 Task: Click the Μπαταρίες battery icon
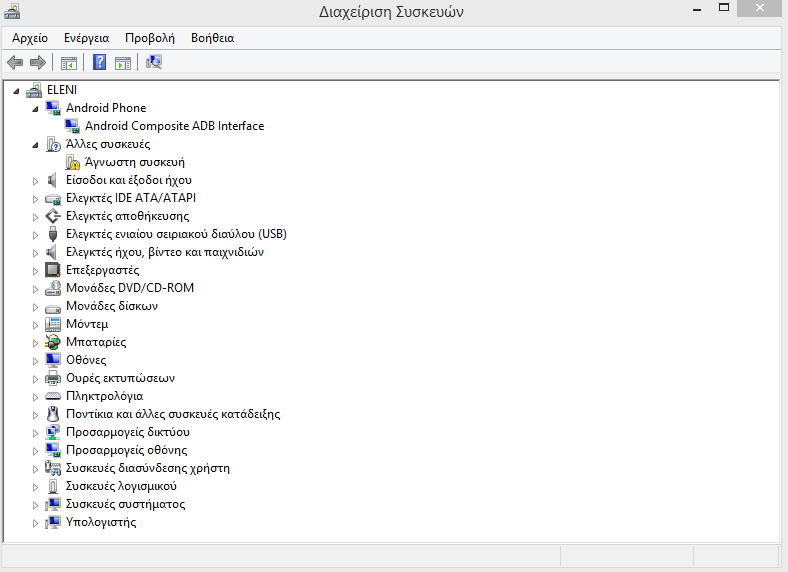coord(54,342)
